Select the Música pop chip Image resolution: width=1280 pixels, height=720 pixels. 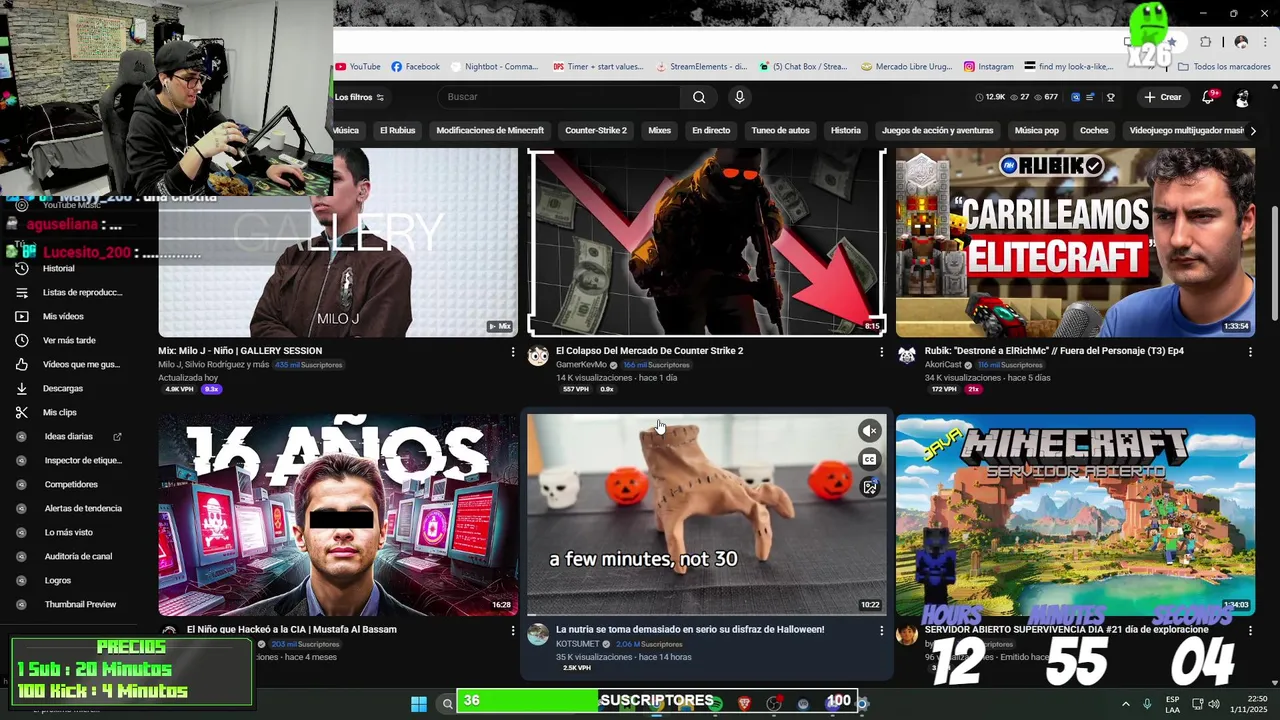click(x=1036, y=130)
